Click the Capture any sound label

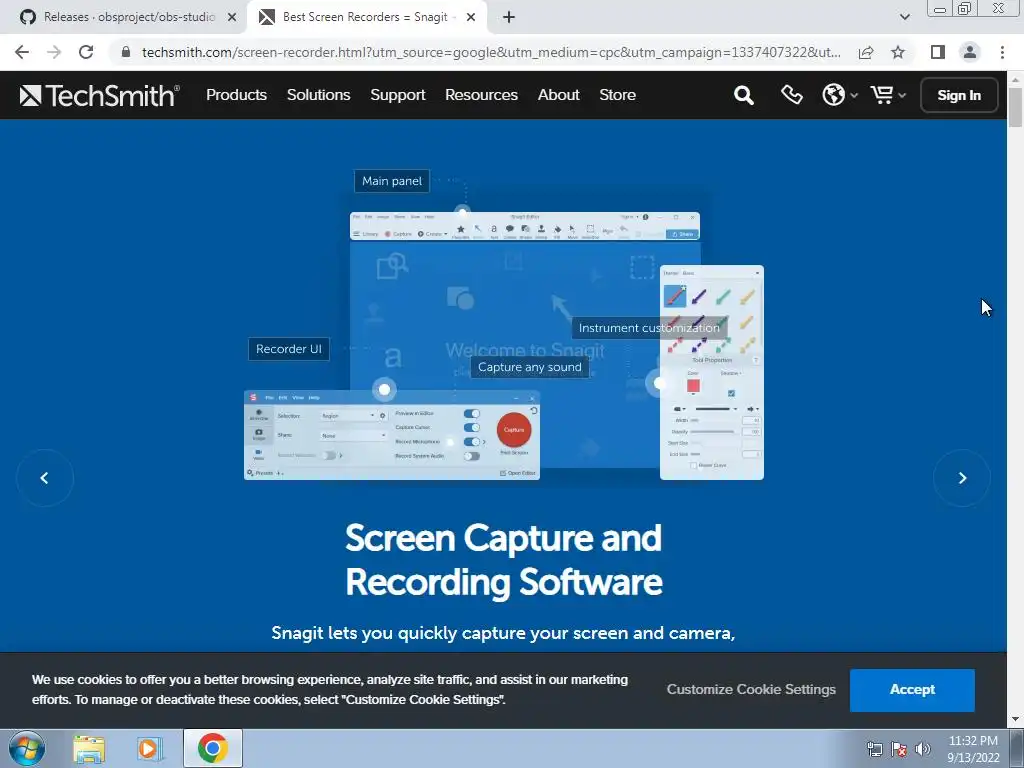coord(530,367)
